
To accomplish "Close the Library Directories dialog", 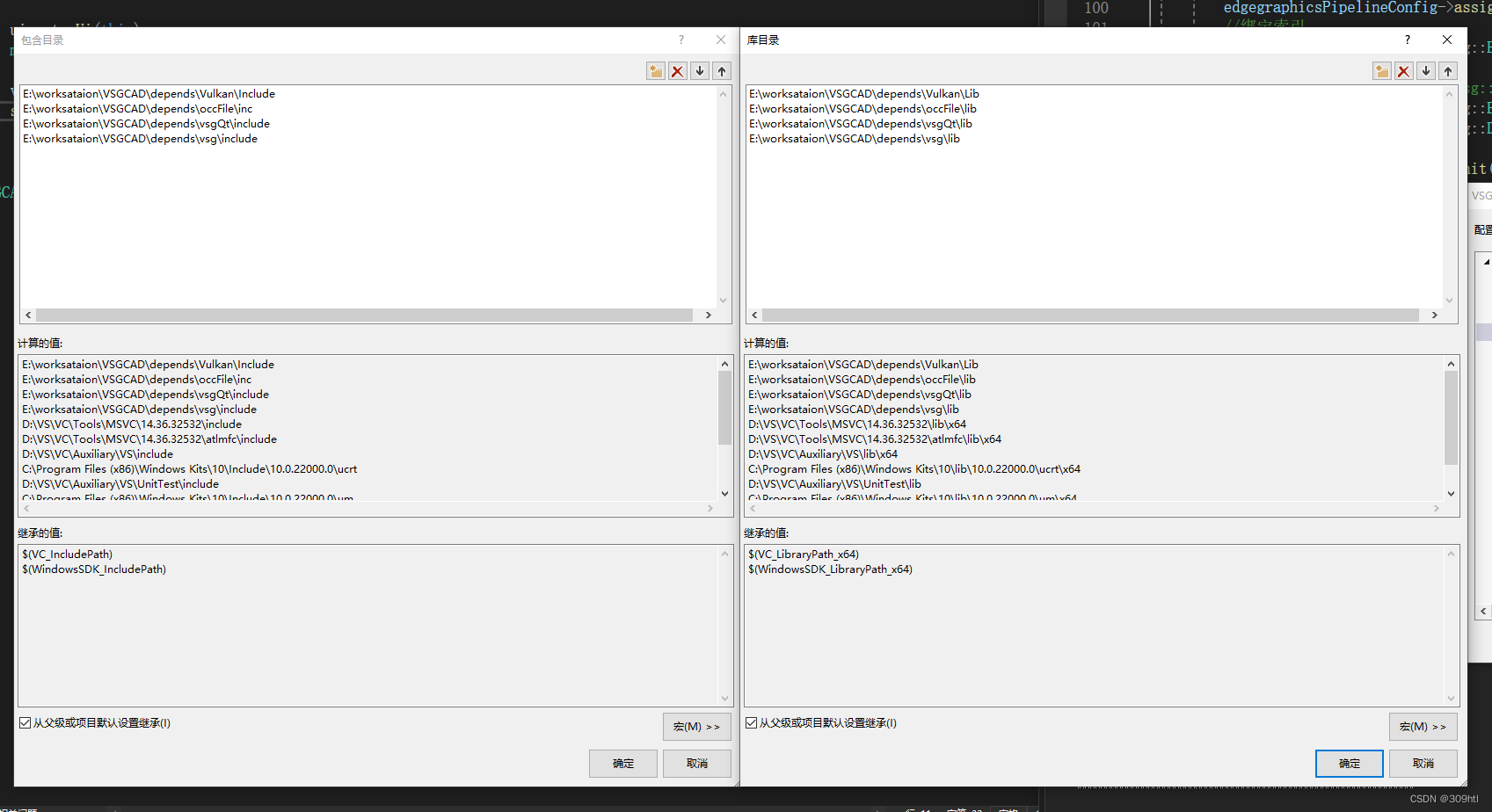I will [1447, 40].
